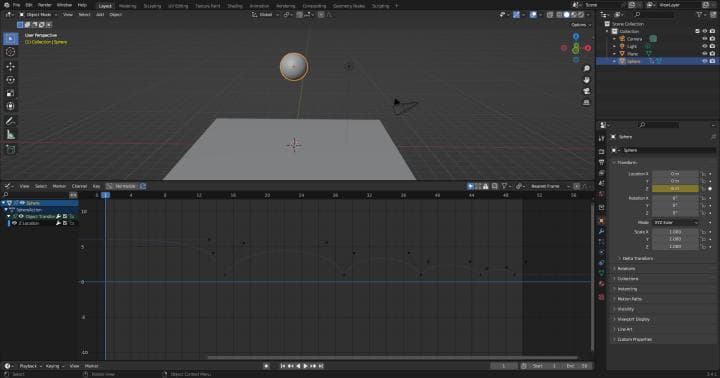This screenshot has height=378, width=720.
Task: Expand the Collections panel
Action: pos(627,279)
